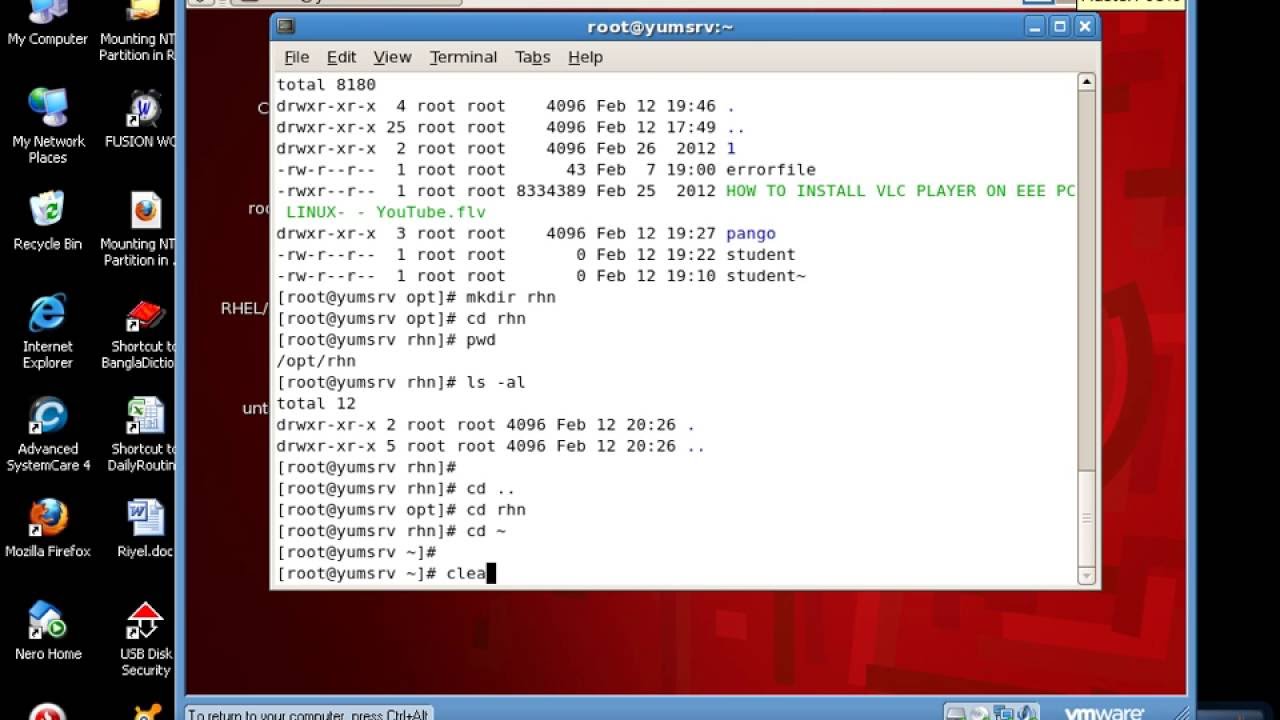Viewport: 1280px width, 720px height.
Task: Click the 'ls -al' command line
Action: (401, 382)
